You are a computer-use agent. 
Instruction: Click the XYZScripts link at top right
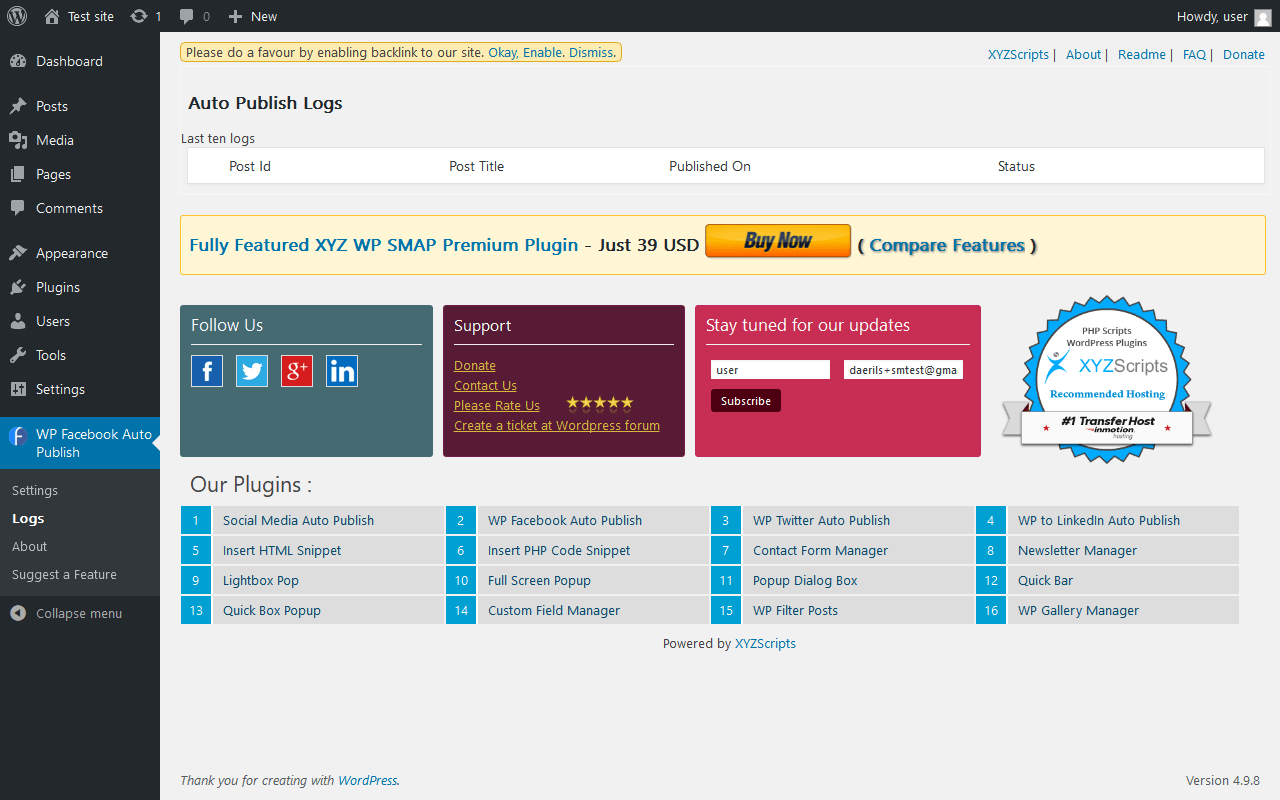[1019, 55]
